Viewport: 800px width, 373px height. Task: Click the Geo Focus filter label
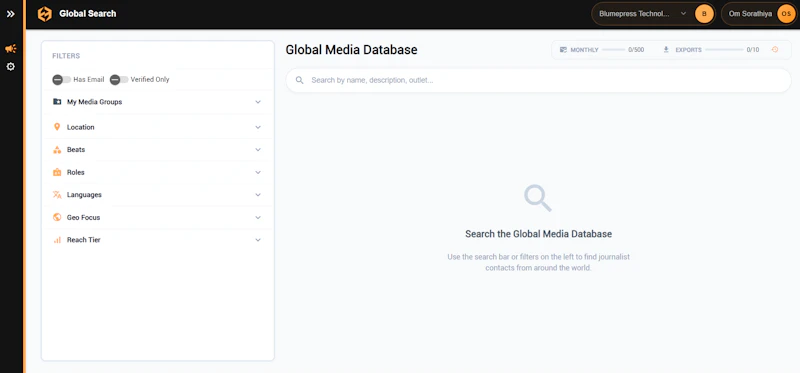click(84, 217)
